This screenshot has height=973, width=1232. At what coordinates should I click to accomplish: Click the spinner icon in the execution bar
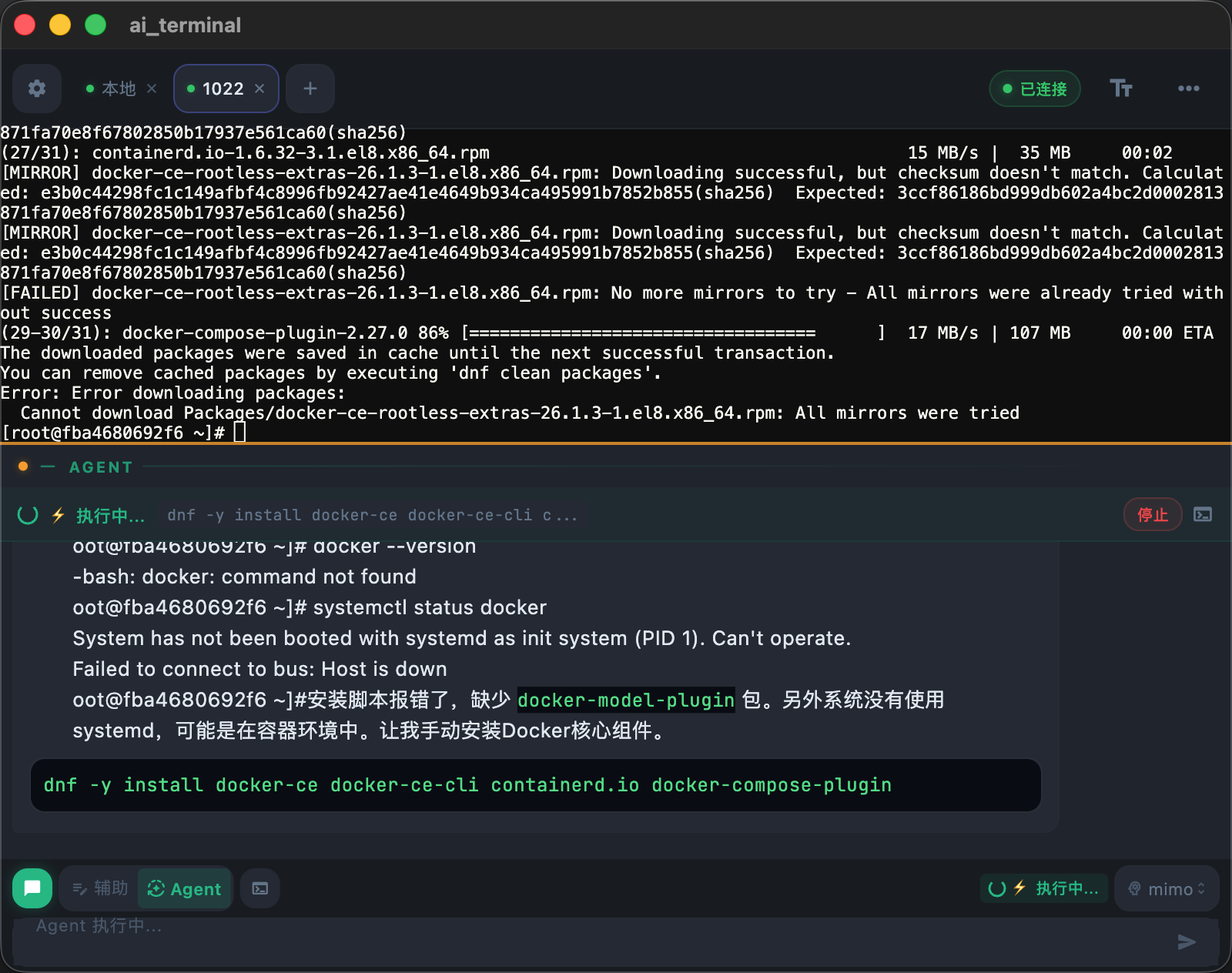(x=28, y=515)
